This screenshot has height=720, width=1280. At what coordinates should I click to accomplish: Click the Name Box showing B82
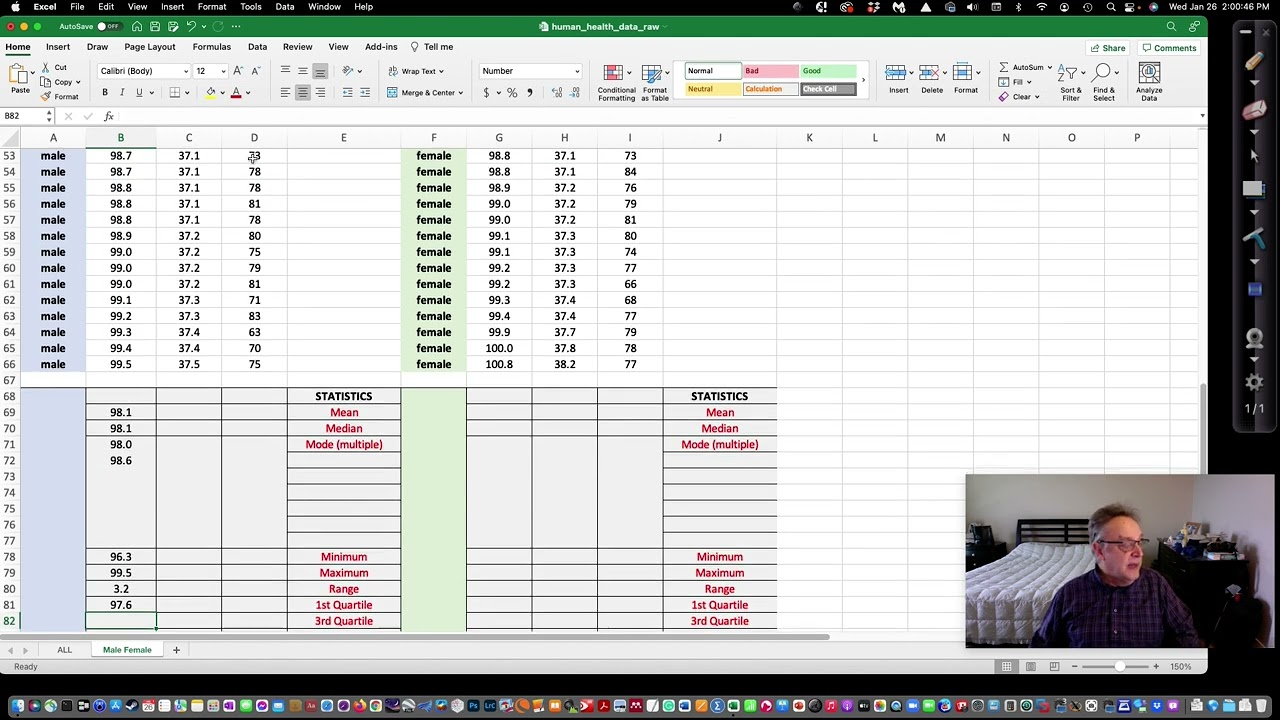(24, 116)
